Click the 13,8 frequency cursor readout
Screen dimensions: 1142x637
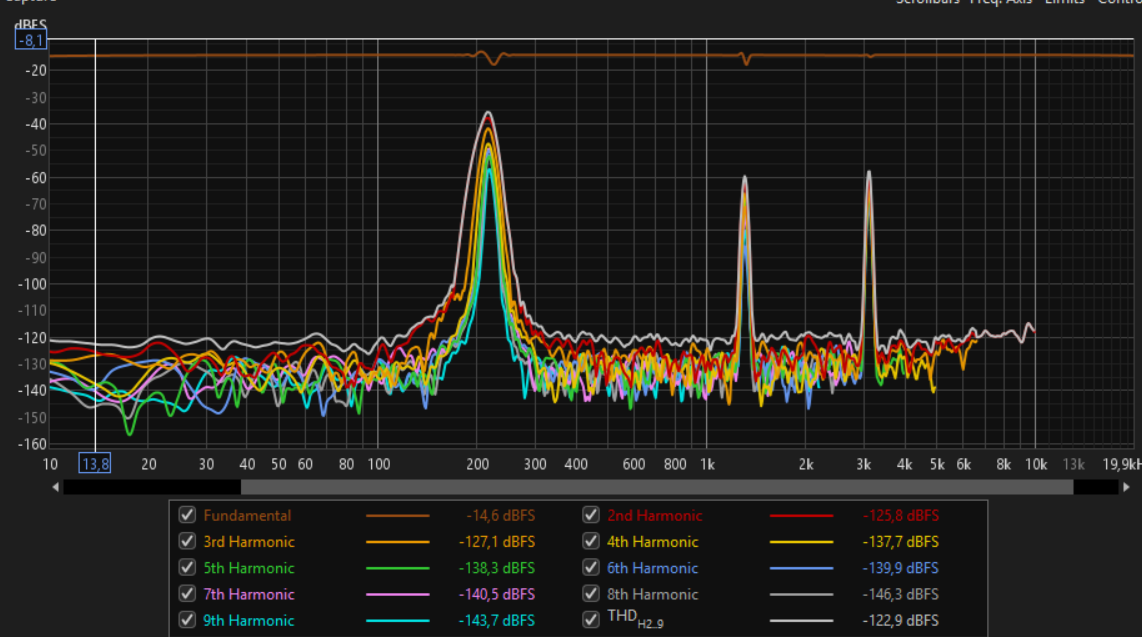[94, 464]
